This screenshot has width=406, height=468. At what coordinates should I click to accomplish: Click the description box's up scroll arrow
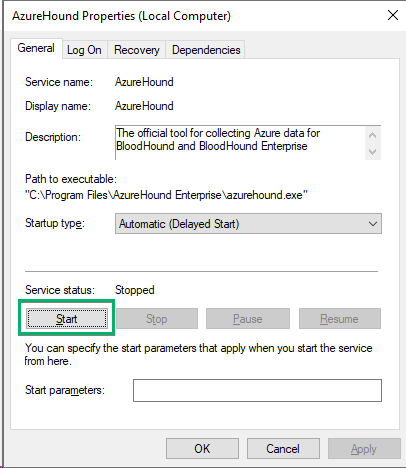pyautogui.click(x=373, y=135)
